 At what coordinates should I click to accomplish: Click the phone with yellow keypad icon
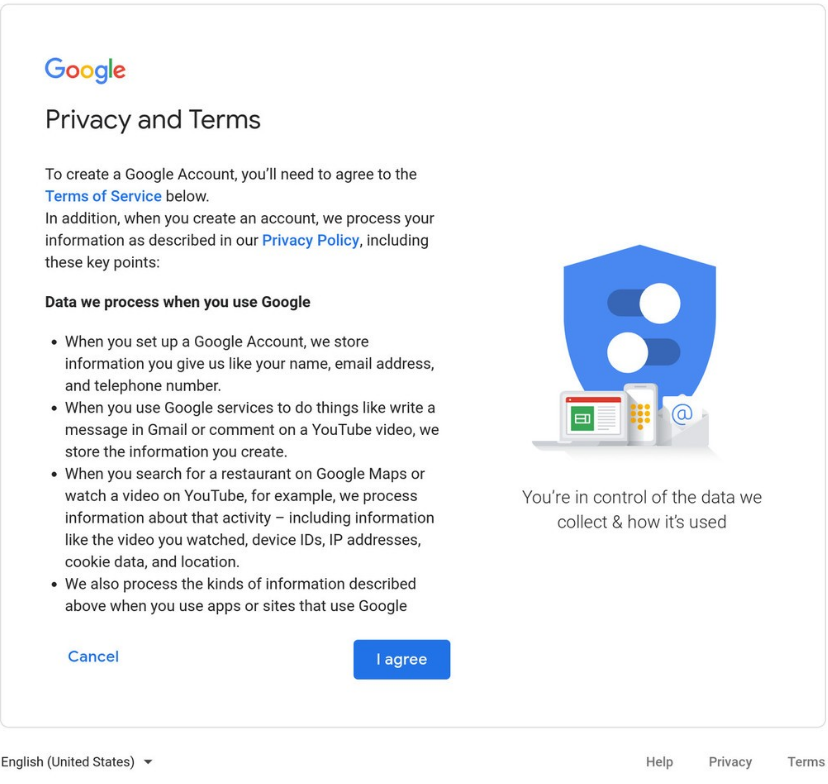point(640,412)
